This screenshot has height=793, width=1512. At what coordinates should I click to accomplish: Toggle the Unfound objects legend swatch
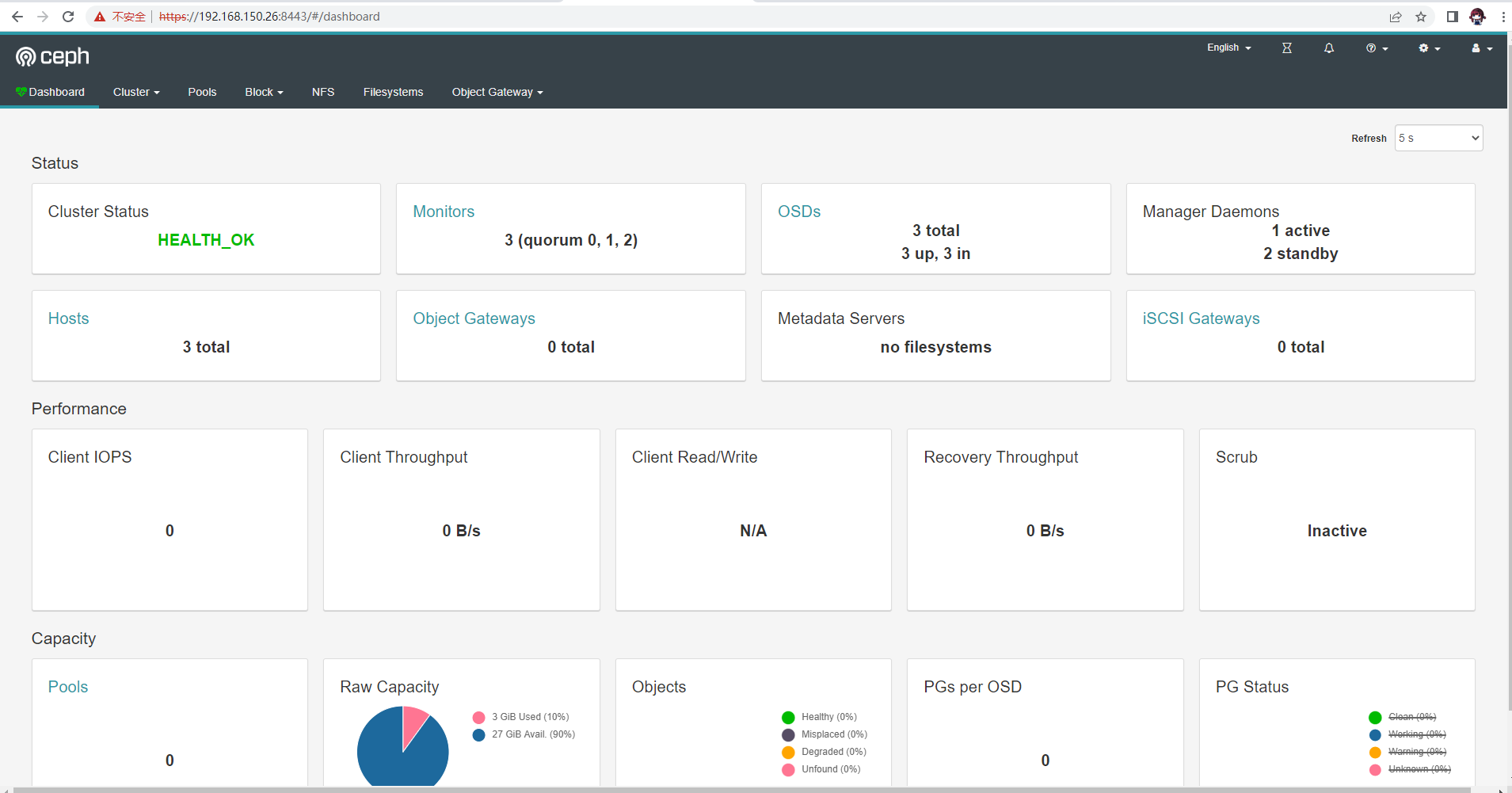(788, 770)
